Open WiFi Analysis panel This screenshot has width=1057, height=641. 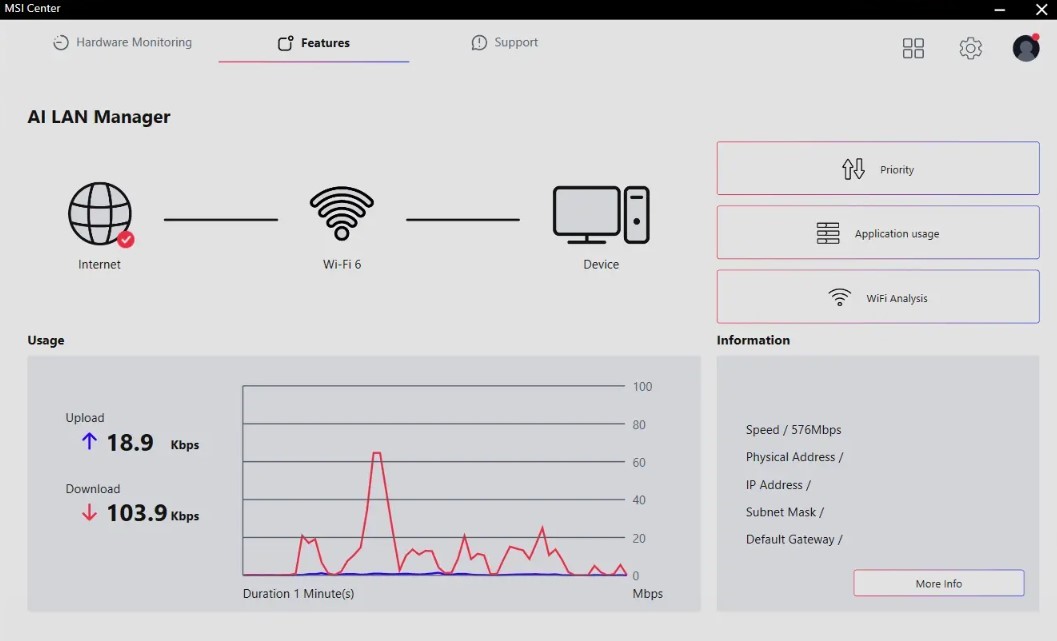[x=878, y=297]
